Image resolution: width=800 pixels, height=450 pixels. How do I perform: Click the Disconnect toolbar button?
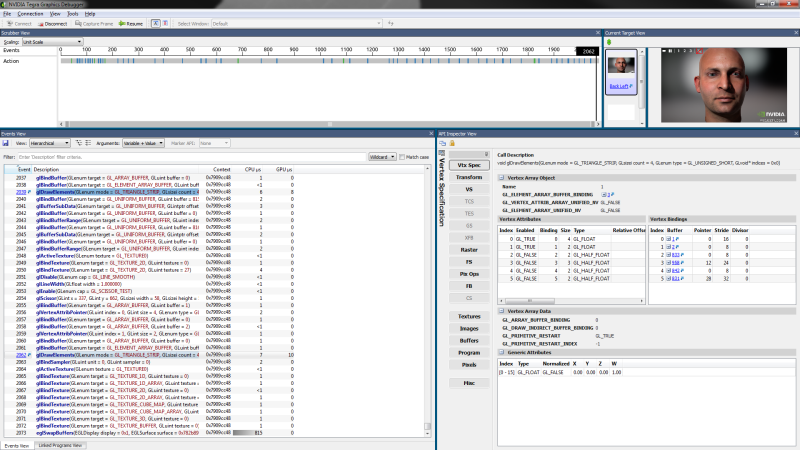point(53,23)
